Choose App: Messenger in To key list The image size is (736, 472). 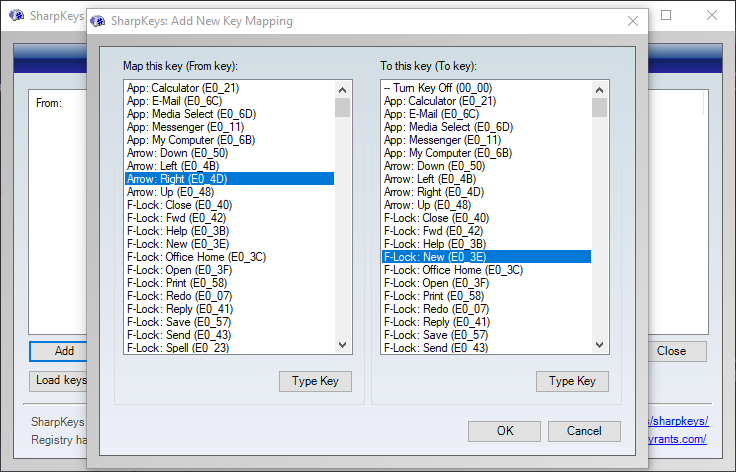point(487,140)
